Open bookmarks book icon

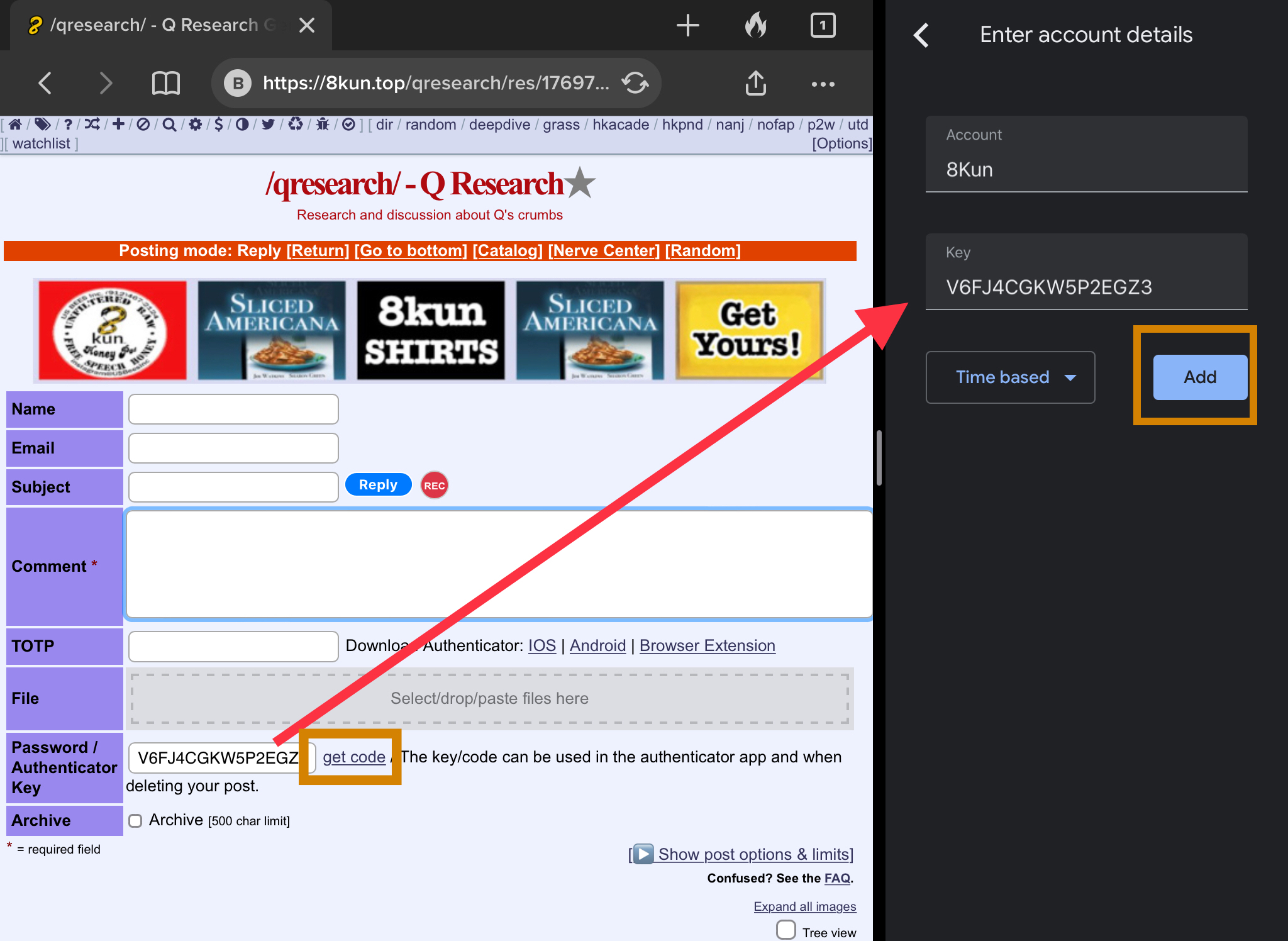pyautogui.click(x=166, y=83)
